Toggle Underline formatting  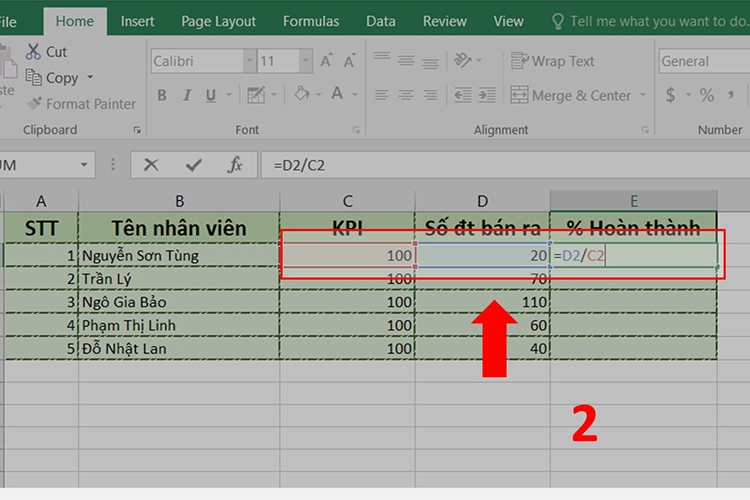(x=210, y=95)
